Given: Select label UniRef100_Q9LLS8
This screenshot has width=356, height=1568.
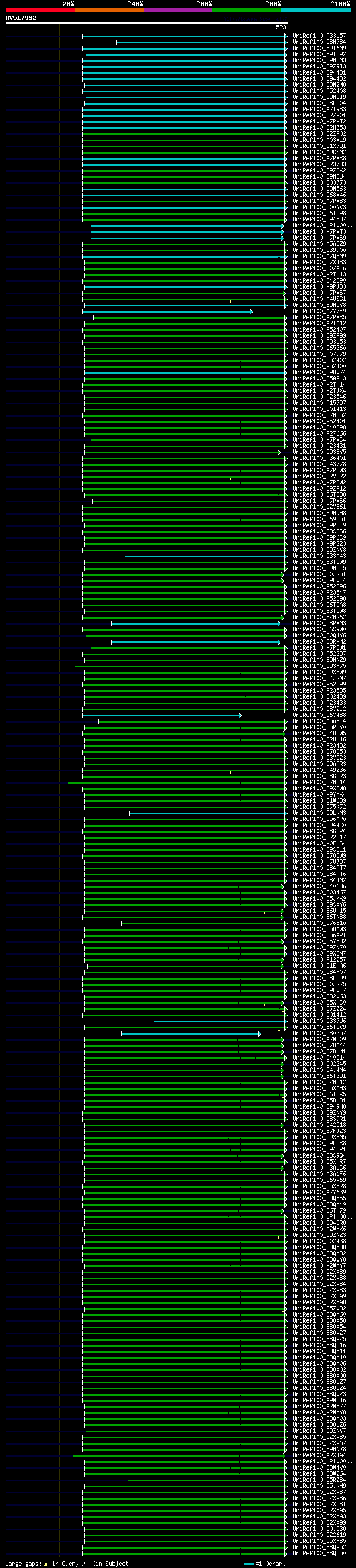Looking at the screenshot, I should [x=319, y=1144].
